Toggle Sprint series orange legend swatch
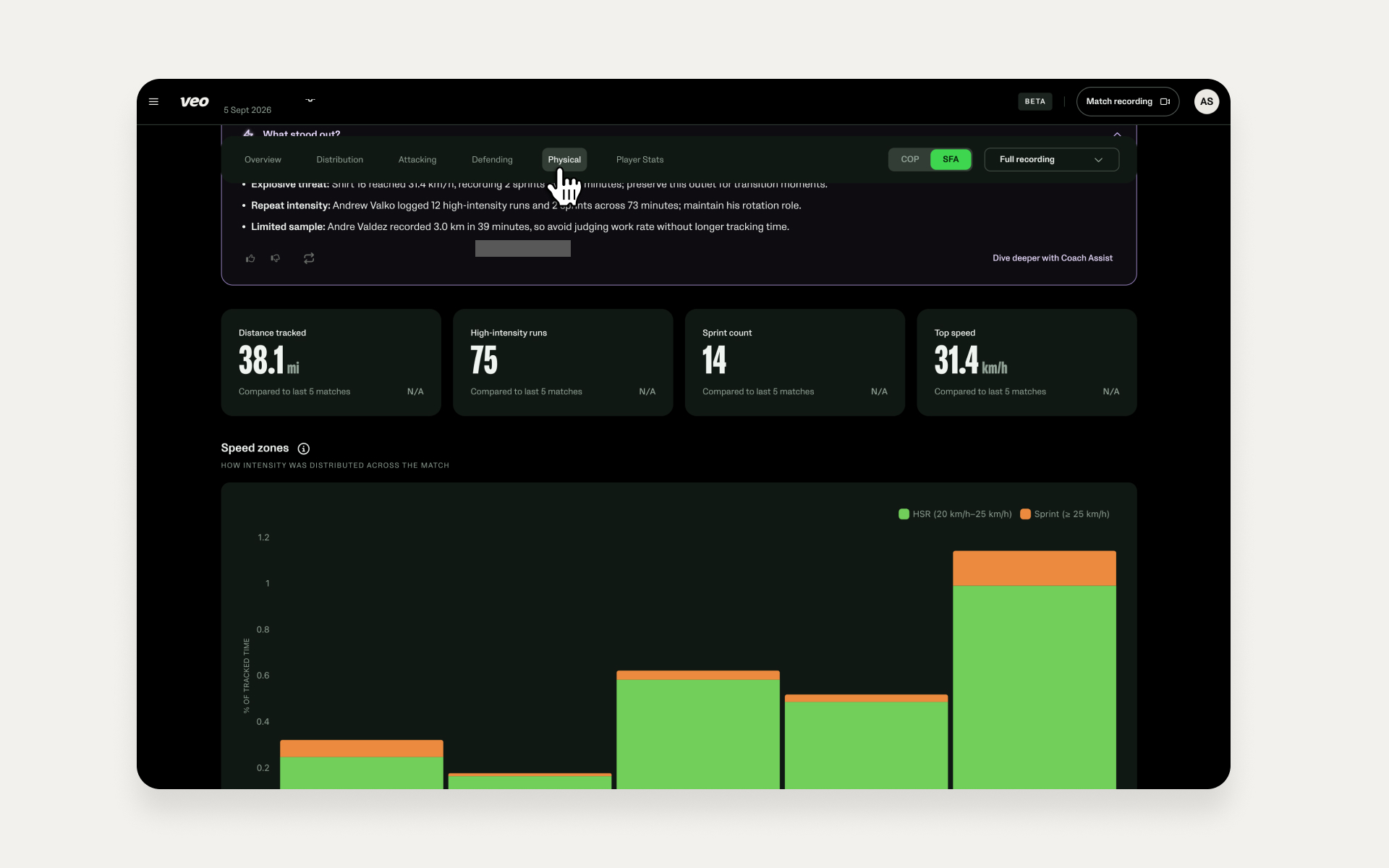The width and height of the screenshot is (1389, 868). (x=1025, y=514)
